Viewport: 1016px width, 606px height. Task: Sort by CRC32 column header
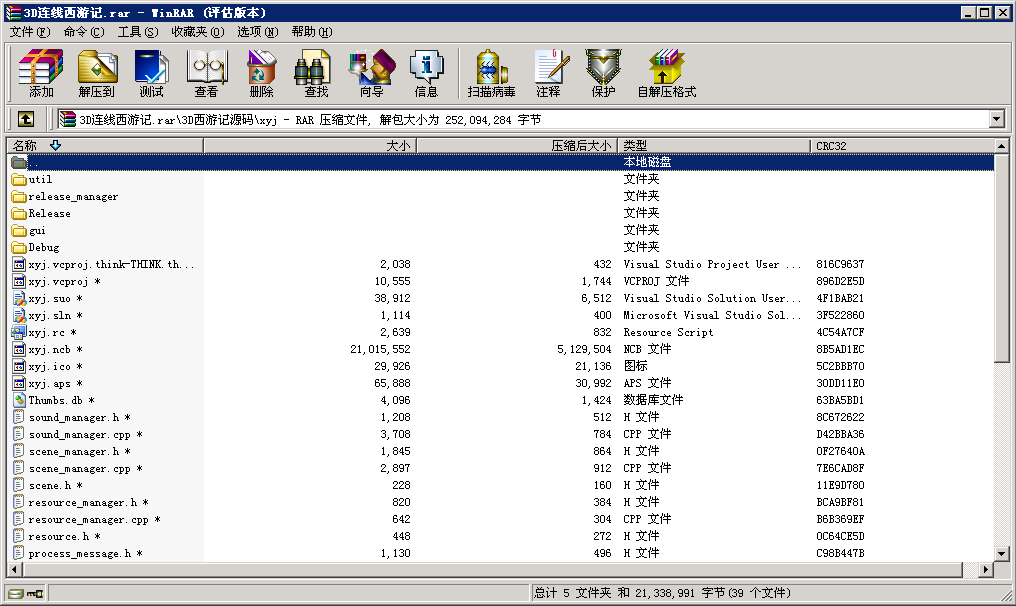pos(900,146)
